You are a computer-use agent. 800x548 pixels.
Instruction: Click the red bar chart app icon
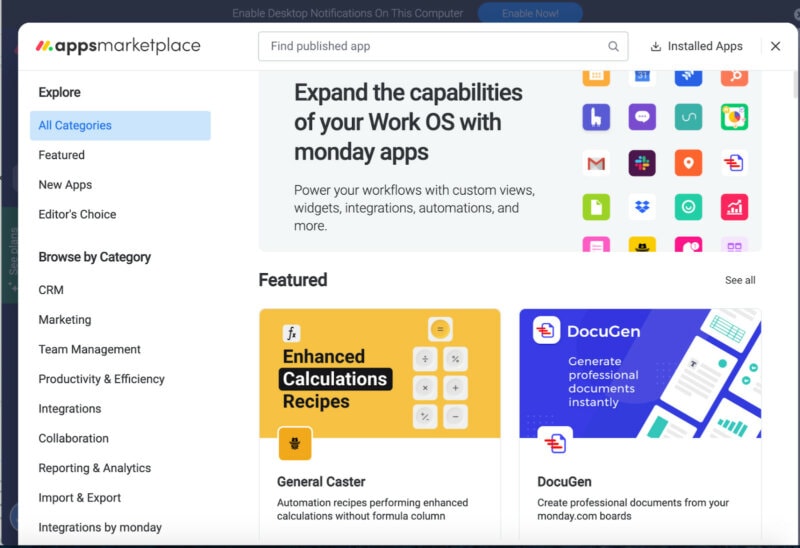tap(734, 207)
